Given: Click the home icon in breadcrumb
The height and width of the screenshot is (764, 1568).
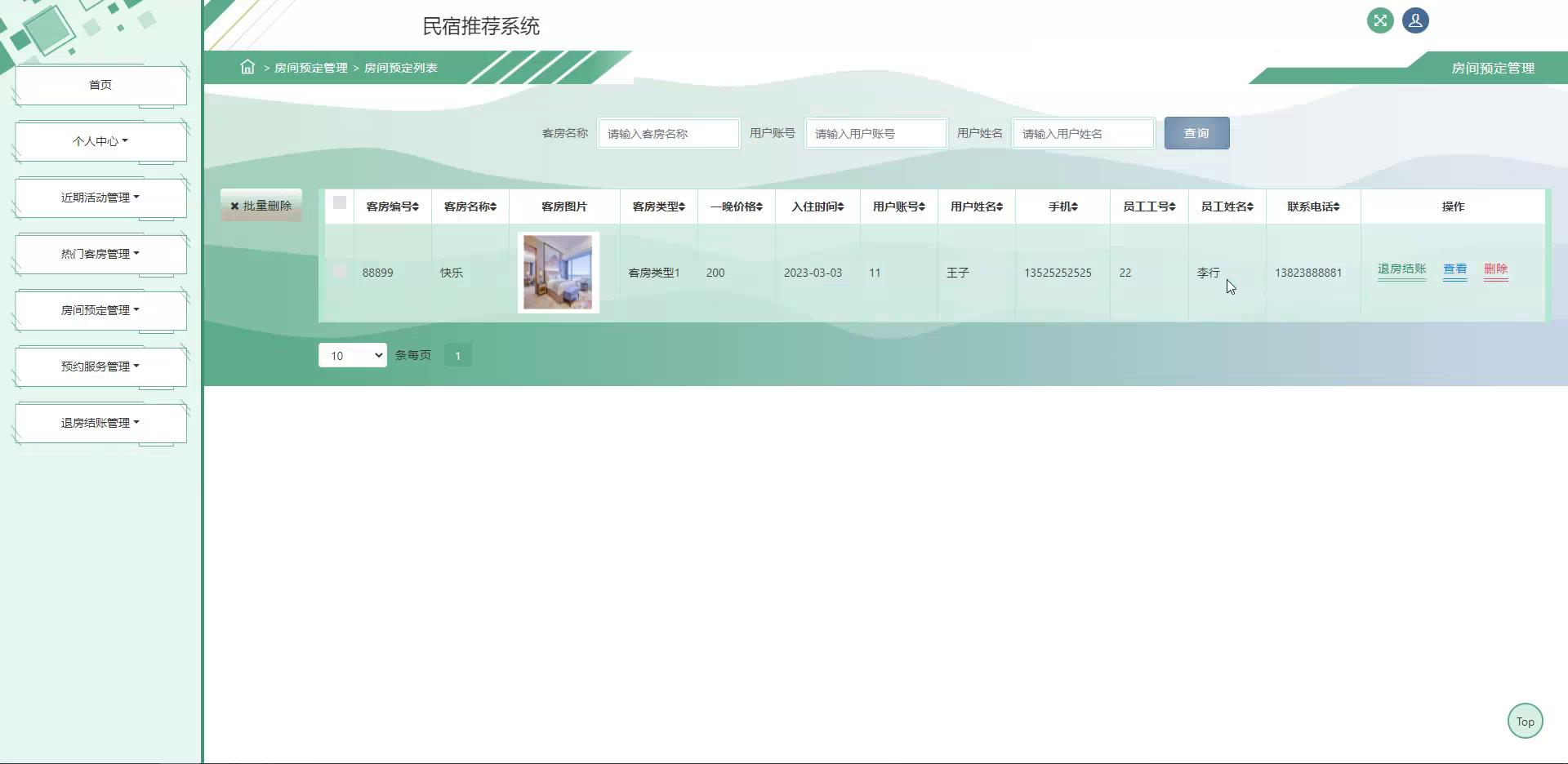Looking at the screenshot, I should pos(247,67).
